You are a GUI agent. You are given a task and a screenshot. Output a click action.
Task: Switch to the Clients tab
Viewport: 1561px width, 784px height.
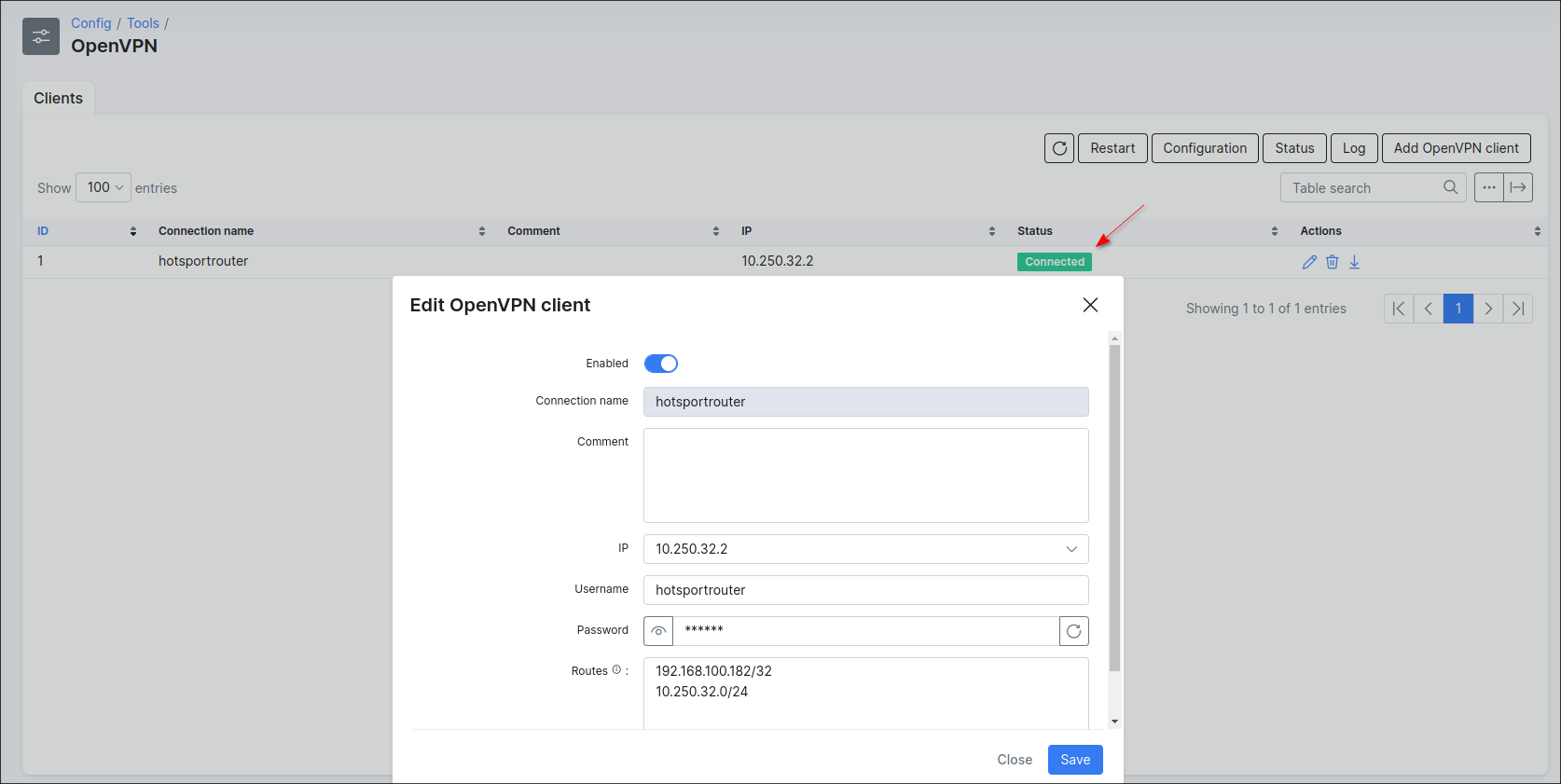coord(58,98)
